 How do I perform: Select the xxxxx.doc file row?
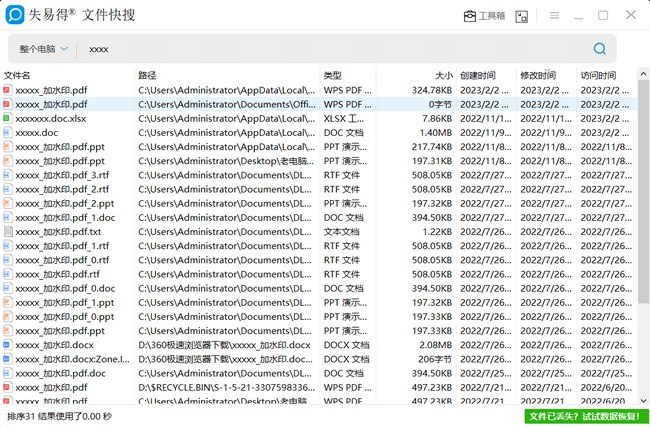pos(318,132)
